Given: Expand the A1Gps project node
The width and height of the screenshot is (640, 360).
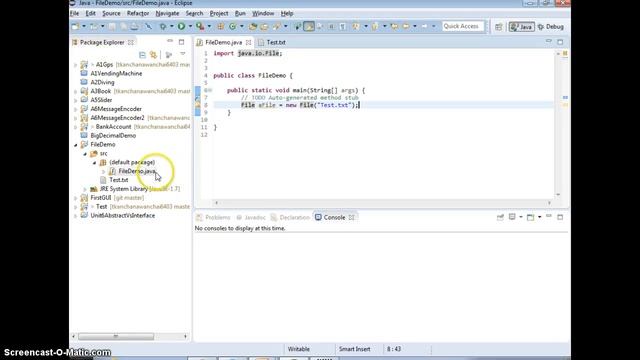Looking at the screenshot, I should [x=76, y=65].
